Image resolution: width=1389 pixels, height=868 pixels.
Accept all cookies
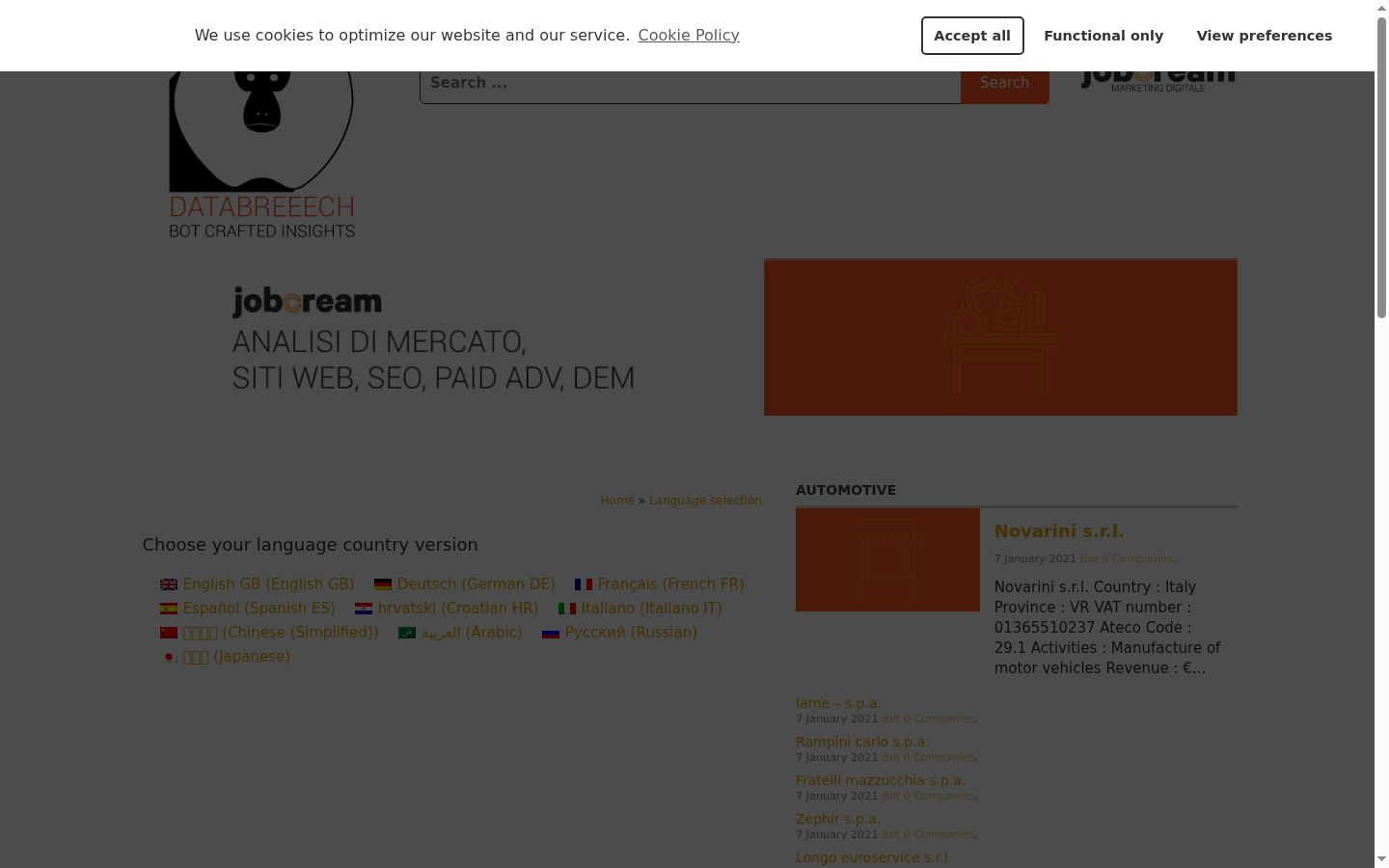[972, 36]
